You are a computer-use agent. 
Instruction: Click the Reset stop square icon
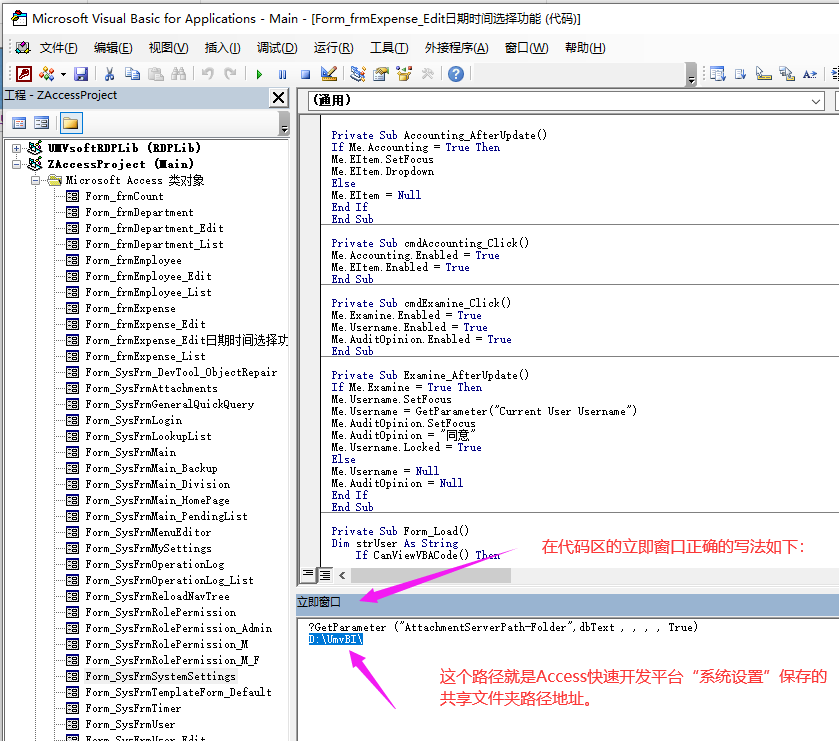coord(306,74)
